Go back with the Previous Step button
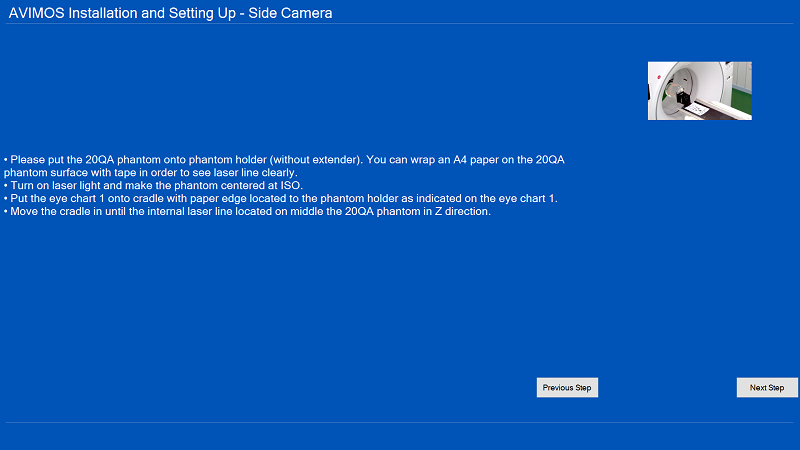The width and height of the screenshot is (800, 450). [567, 388]
